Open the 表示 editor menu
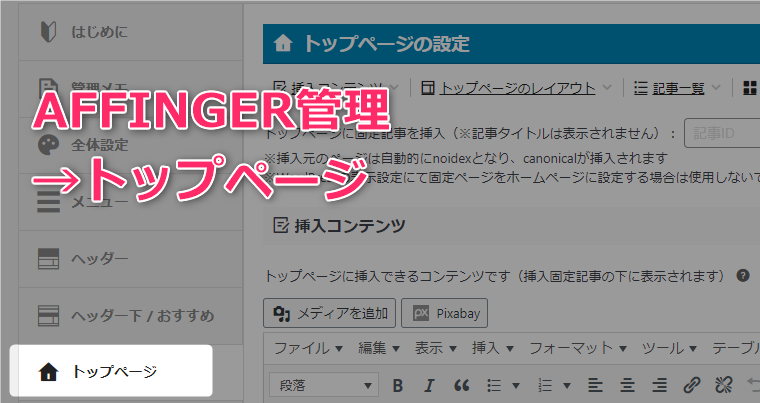The image size is (760, 403). [435, 348]
